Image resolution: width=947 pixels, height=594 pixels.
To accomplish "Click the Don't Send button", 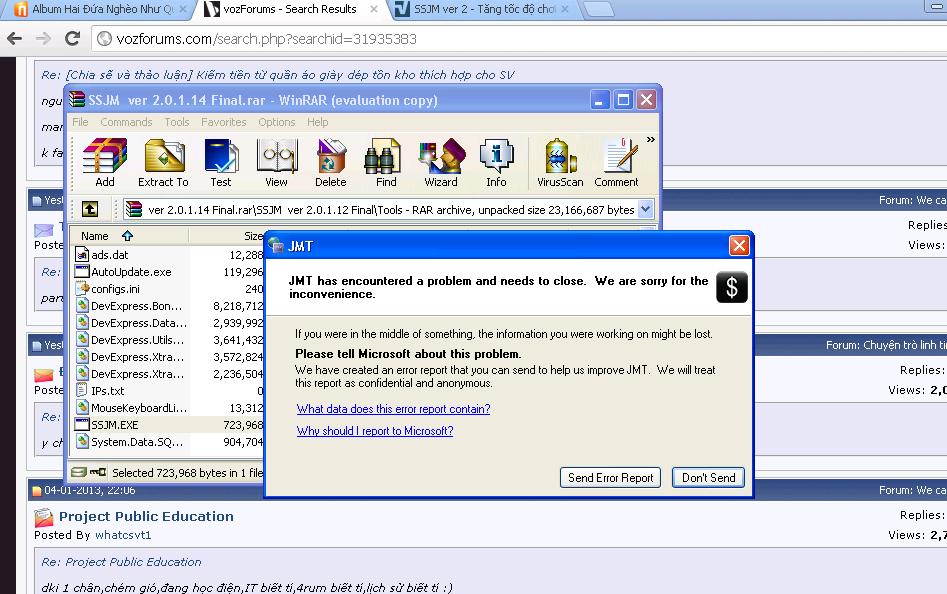I will [708, 477].
